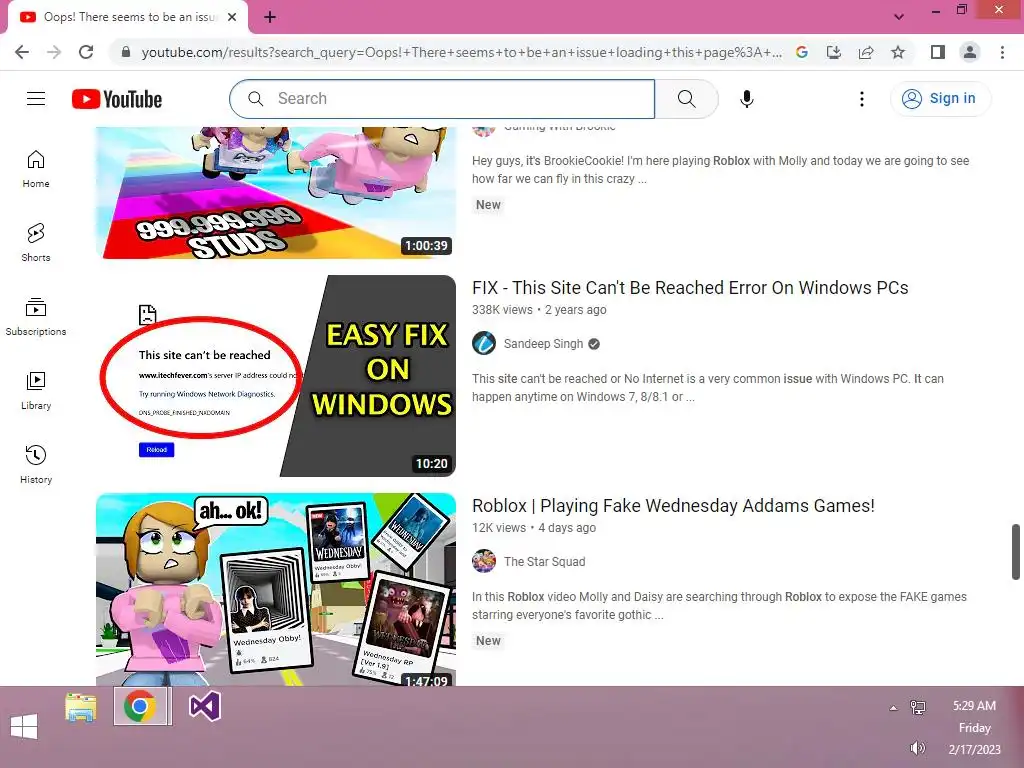Click the browser forward arrow
Viewport: 1024px width, 768px height.
click(54, 52)
